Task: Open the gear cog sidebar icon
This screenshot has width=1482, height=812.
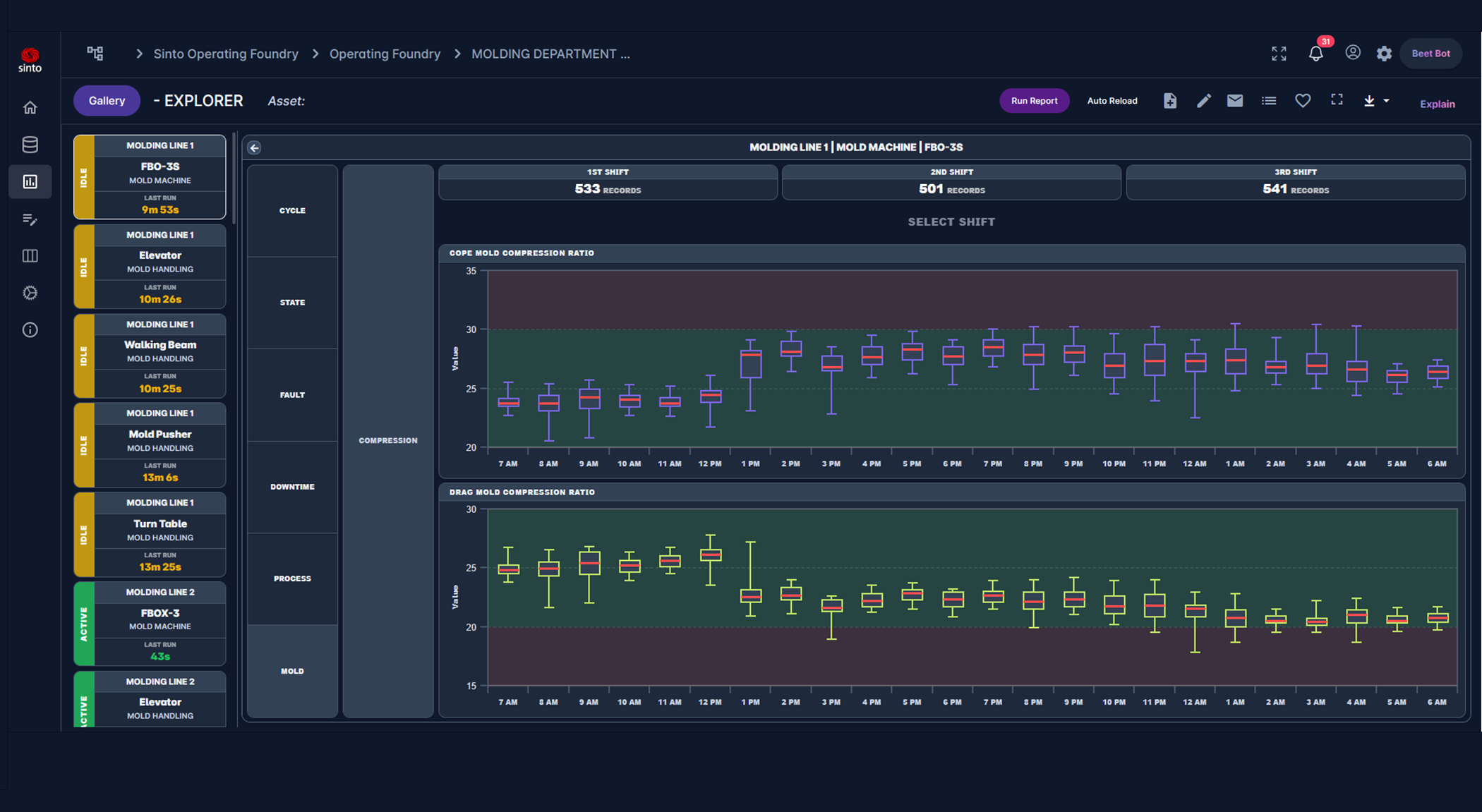Action: click(30, 293)
